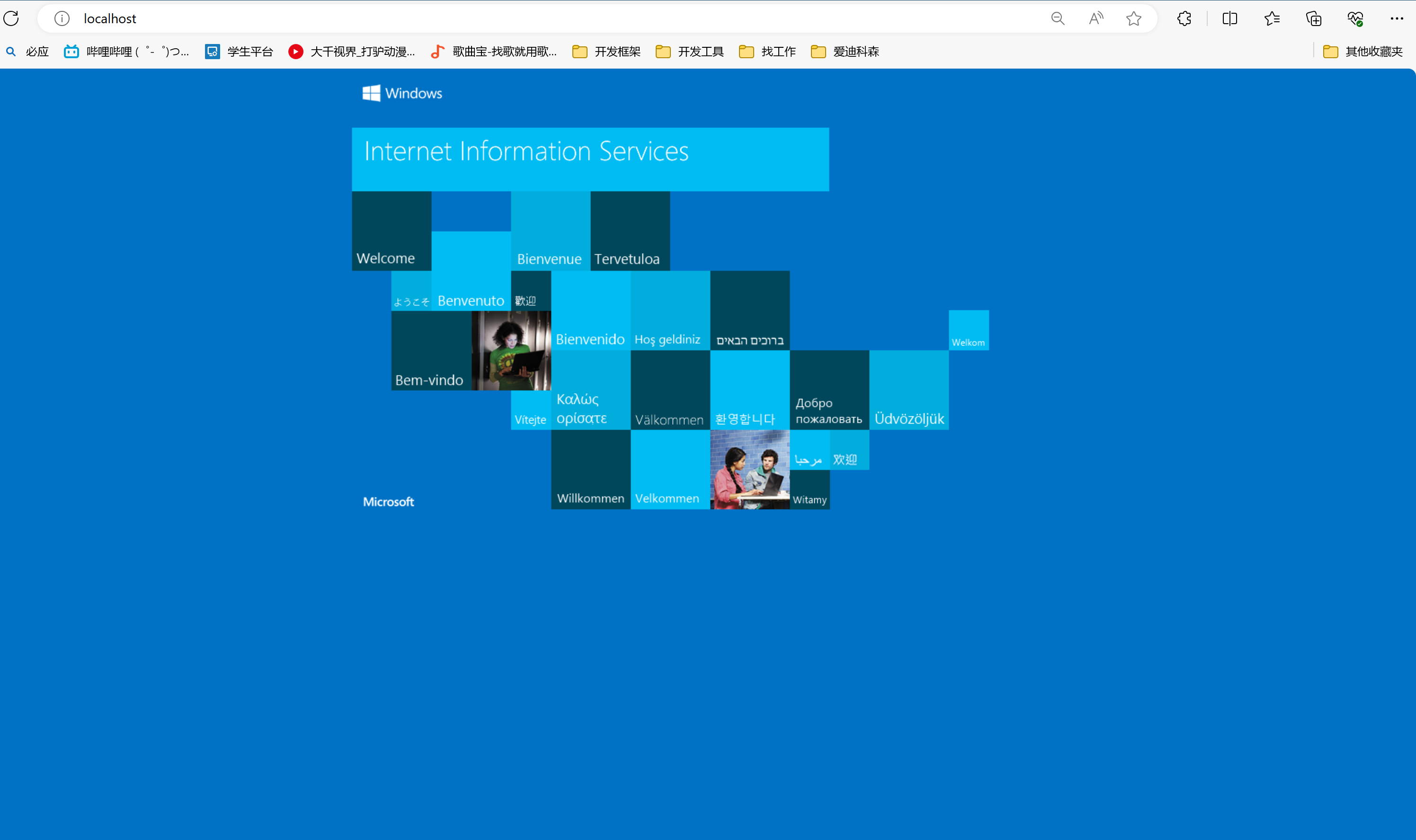Click the woman with laptop photo tile
This screenshot has height=840, width=1416.
point(511,350)
